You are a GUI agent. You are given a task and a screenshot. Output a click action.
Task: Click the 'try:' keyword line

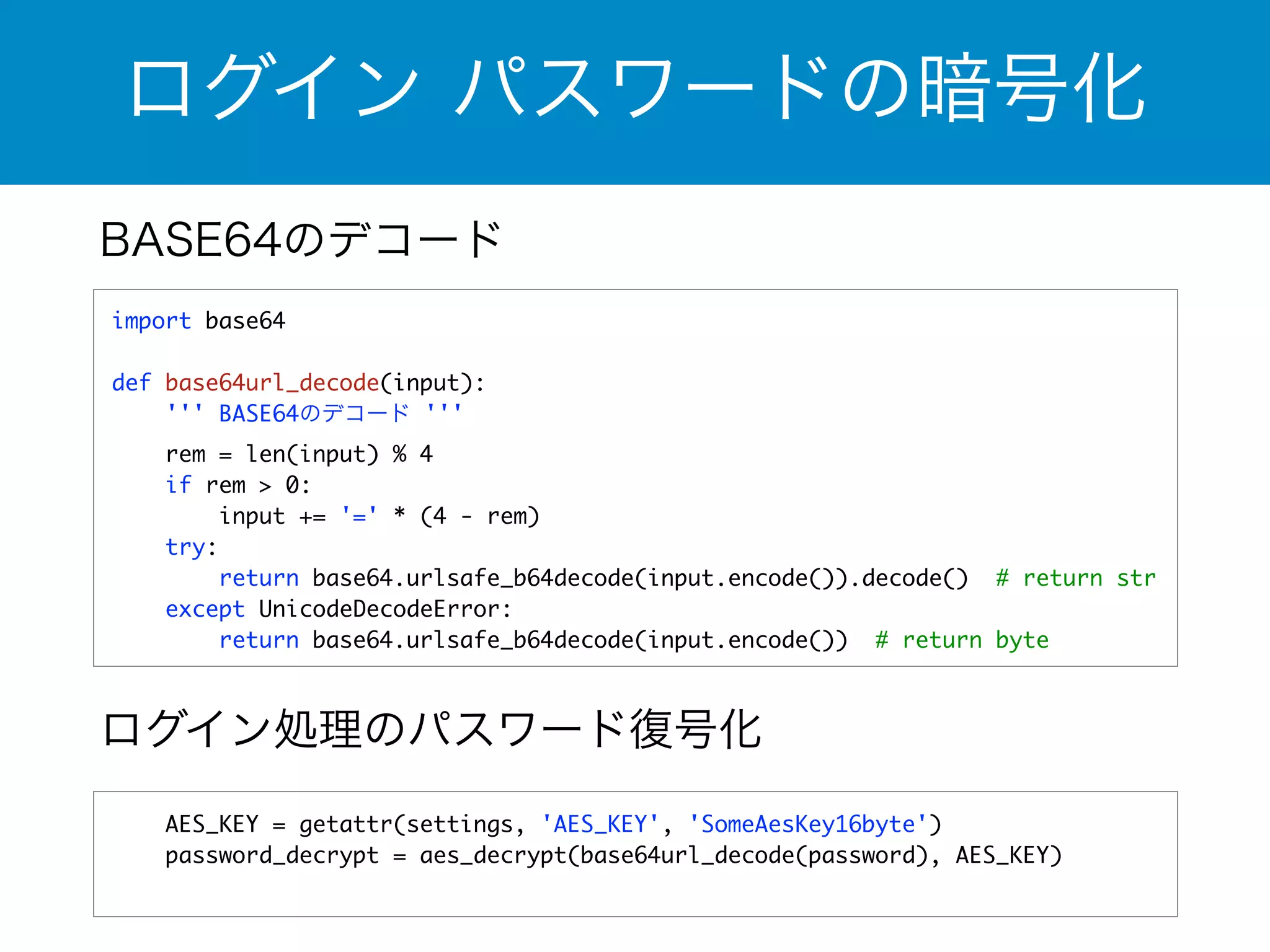point(190,547)
